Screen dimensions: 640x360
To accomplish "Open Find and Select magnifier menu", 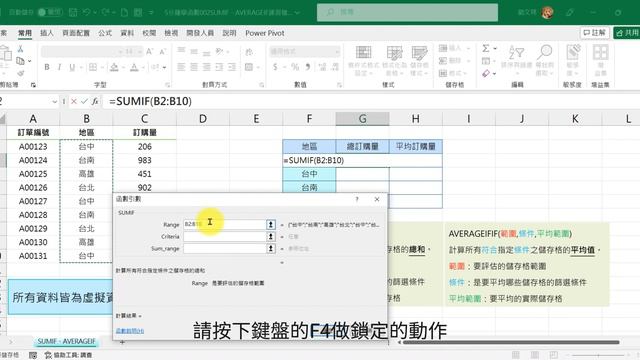I will (544, 60).
